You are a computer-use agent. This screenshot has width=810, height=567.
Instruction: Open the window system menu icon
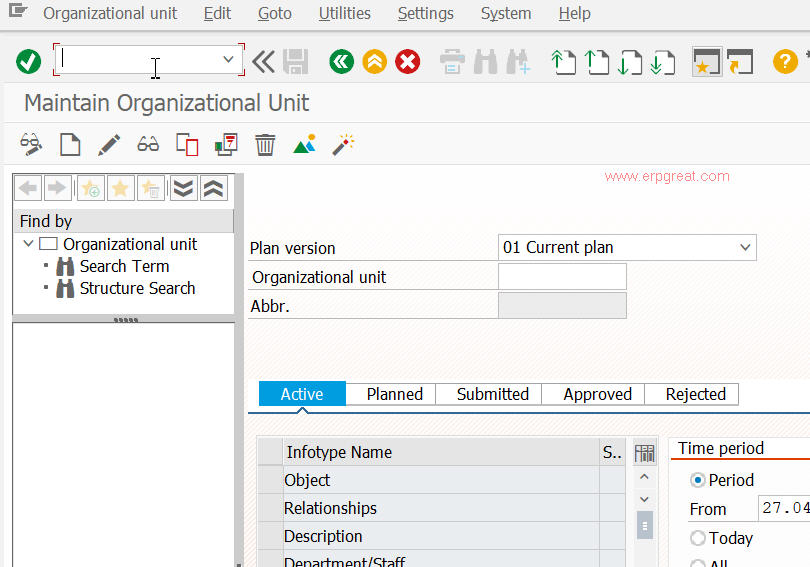(18, 11)
